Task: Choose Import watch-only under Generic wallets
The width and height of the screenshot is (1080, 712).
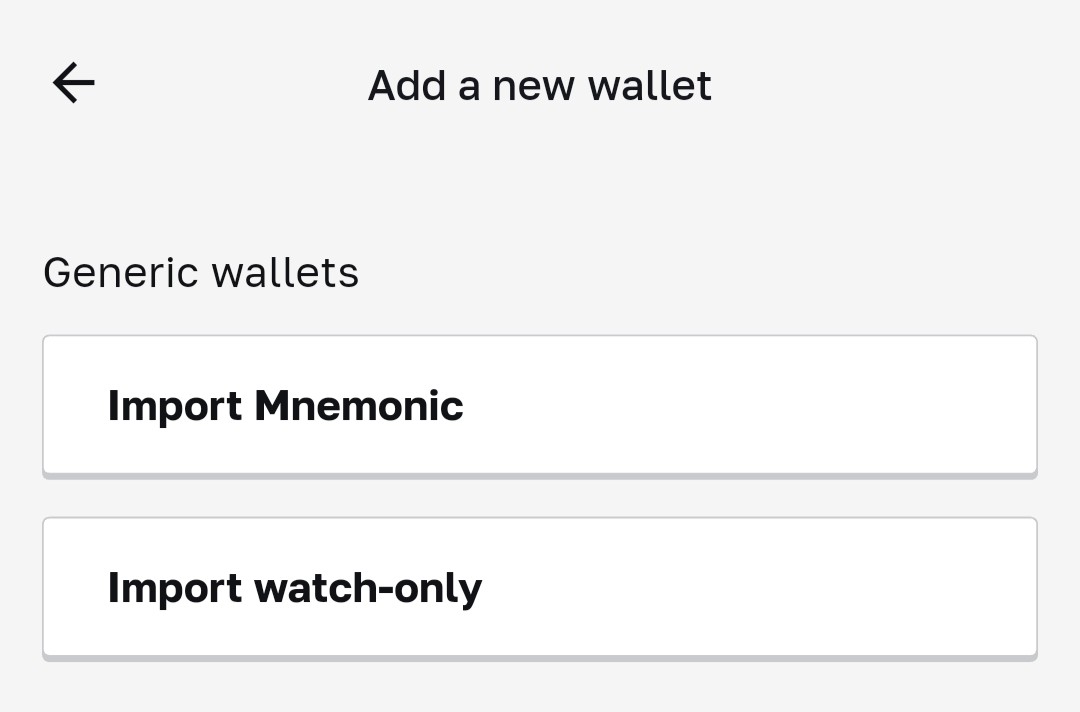Action: (539, 587)
